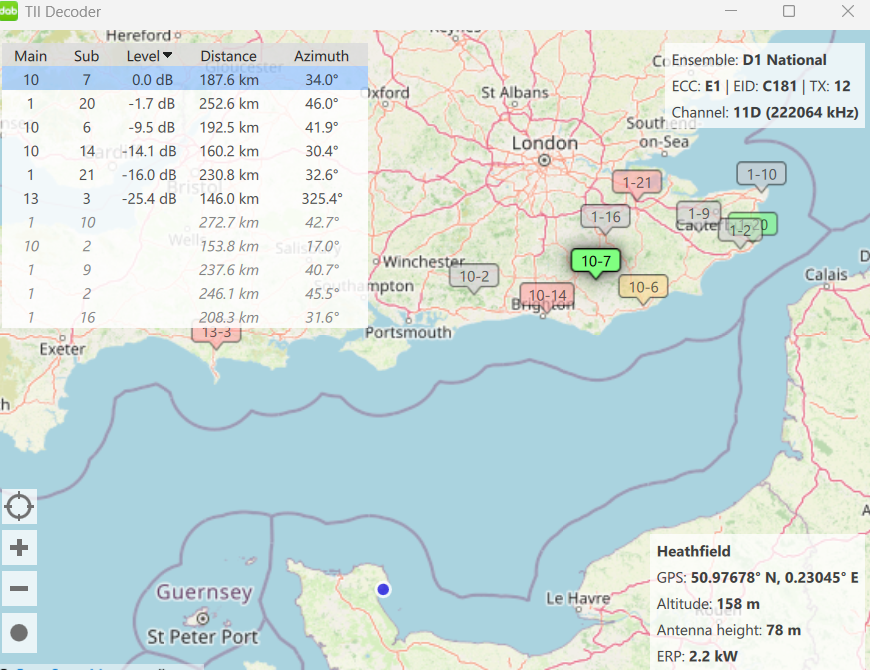
Task: Sort table by Distance column header
Action: pyautogui.click(x=229, y=56)
